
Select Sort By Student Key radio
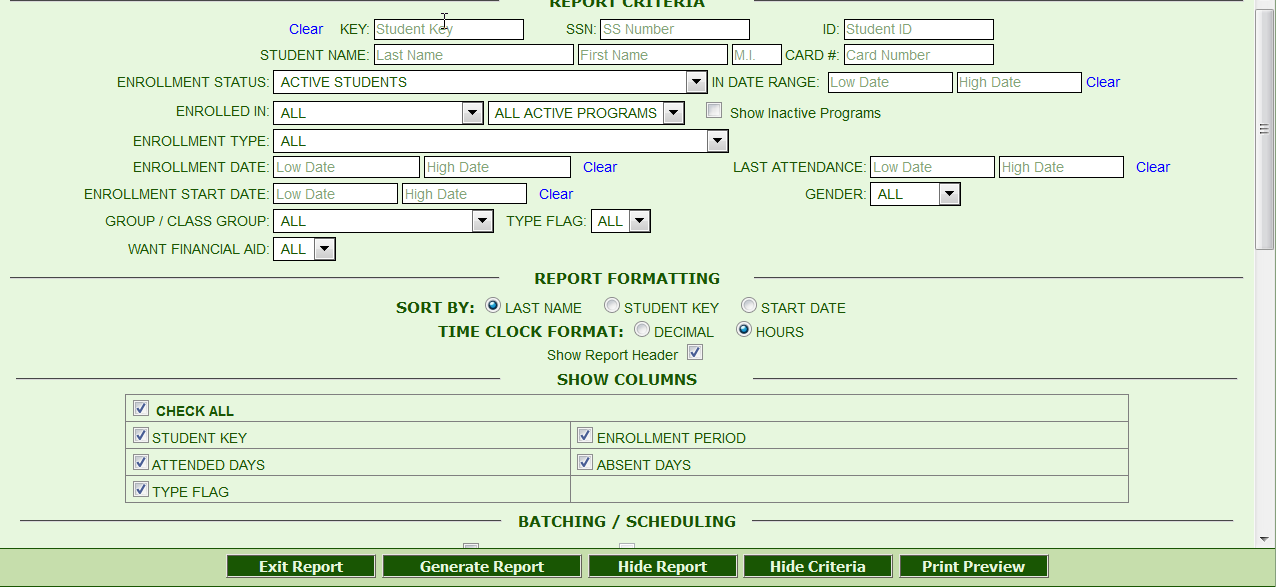pyautogui.click(x=612, y=305)
